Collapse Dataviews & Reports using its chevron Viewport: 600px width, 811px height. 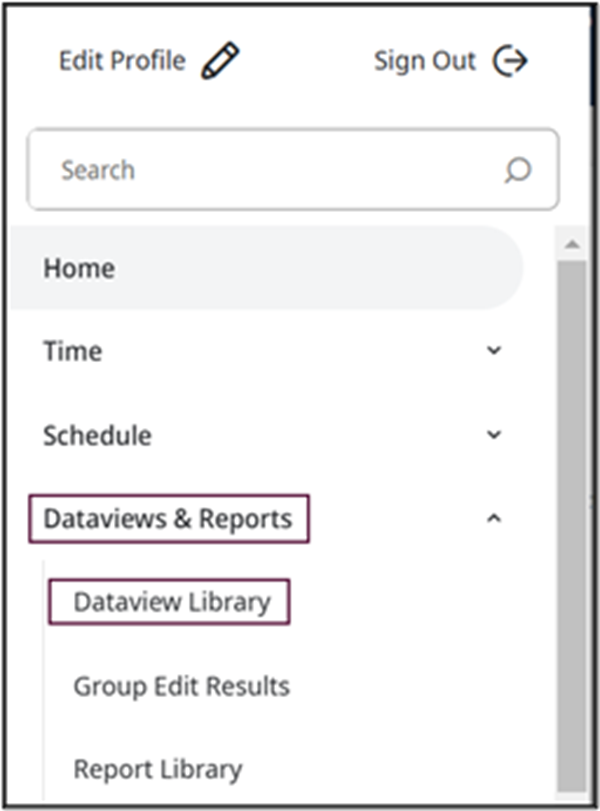coord(494,518)
